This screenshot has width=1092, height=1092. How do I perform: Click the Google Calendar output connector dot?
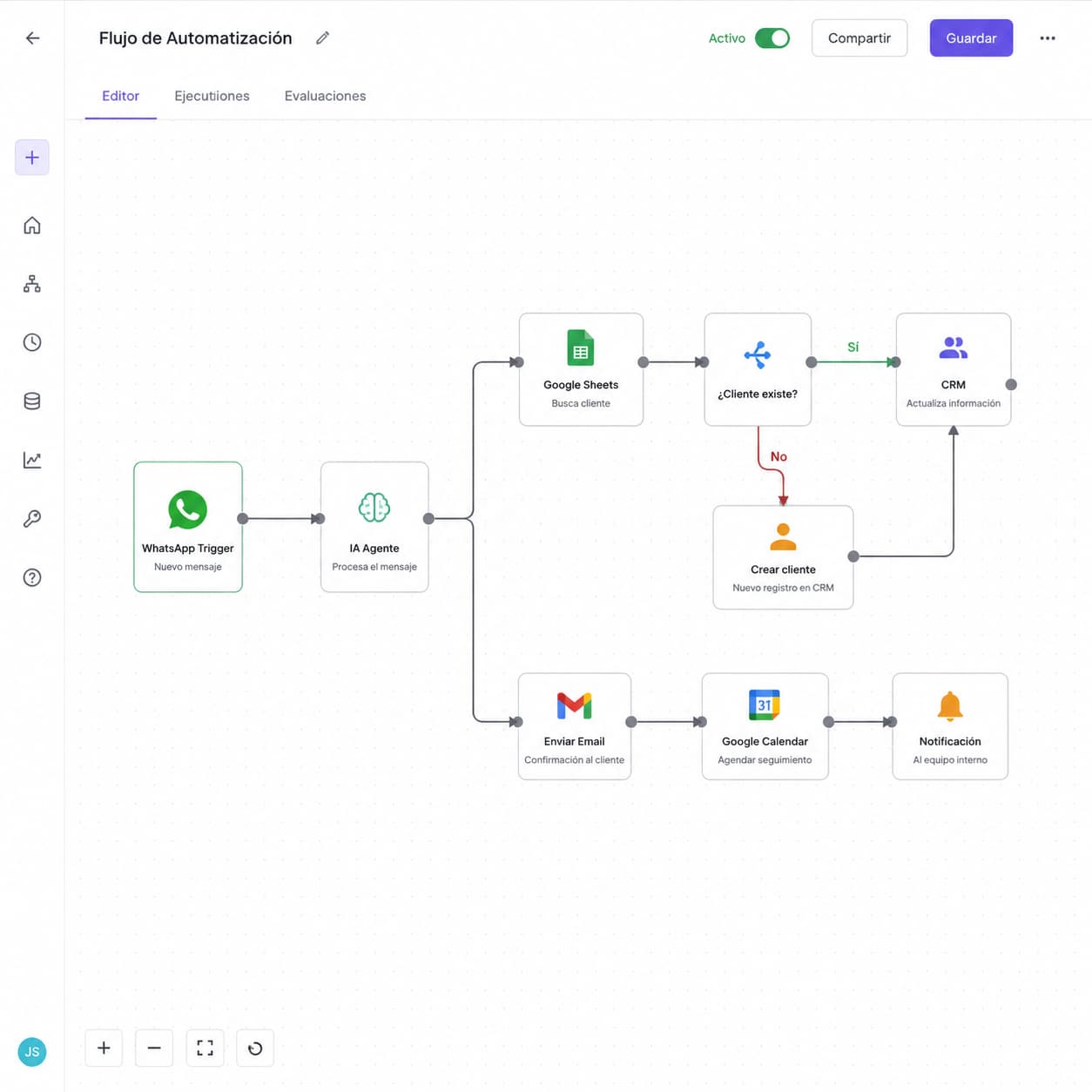[829, 722]
